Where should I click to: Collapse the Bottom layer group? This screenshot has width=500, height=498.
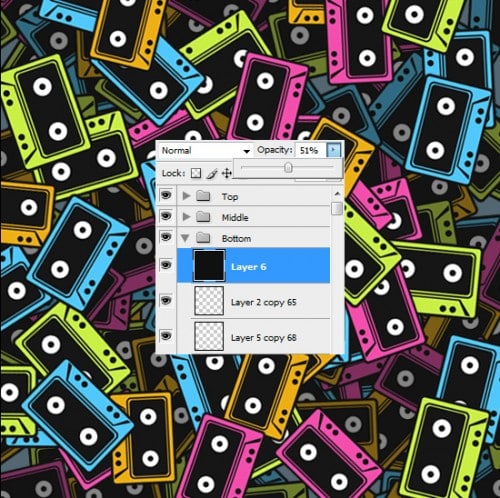[x=185, y=238]
